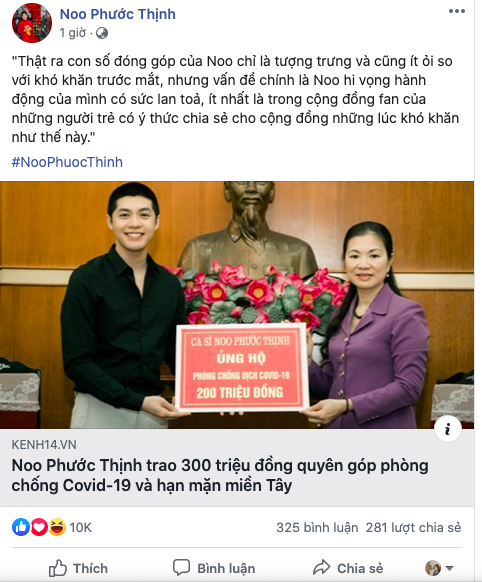Screen dimensions: 482x582
Task: Open the post timestamp 1 giờ
Action: (73, 33)
